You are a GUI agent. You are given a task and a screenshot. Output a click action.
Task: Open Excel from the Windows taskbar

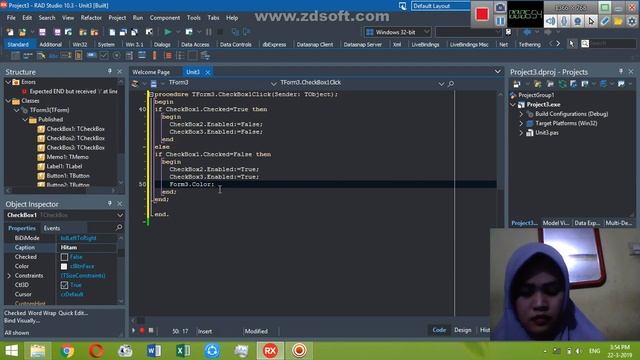pyautogui.click(x=183, y=351)
